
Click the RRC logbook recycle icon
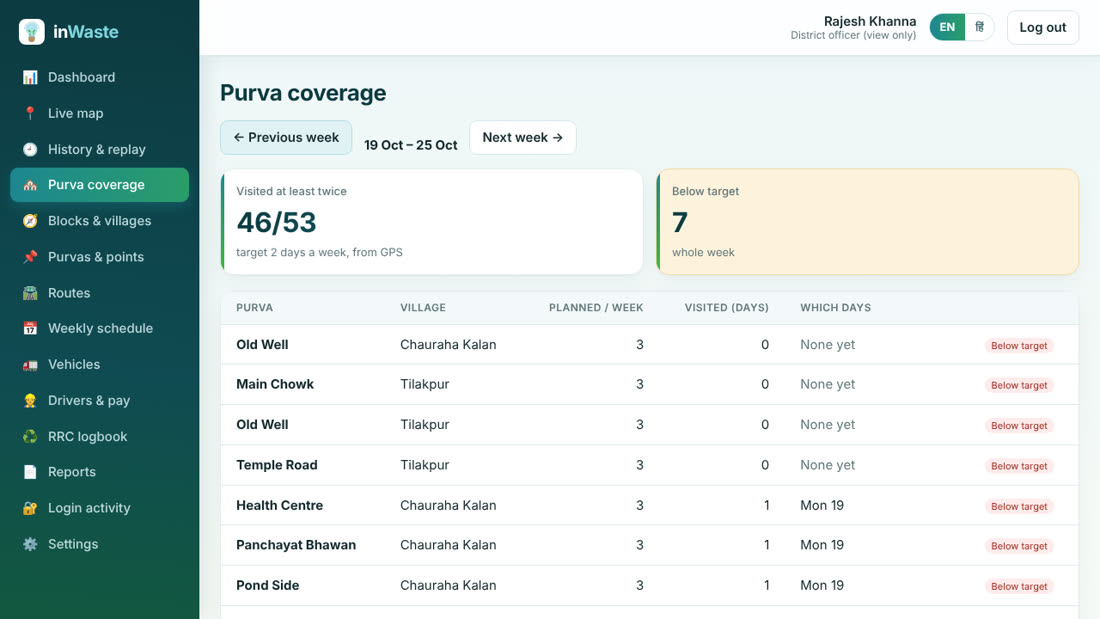29,437
